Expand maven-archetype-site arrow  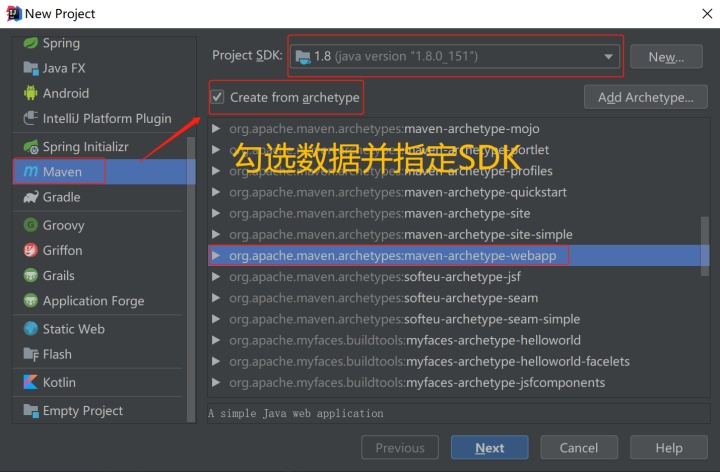(215, 213)
